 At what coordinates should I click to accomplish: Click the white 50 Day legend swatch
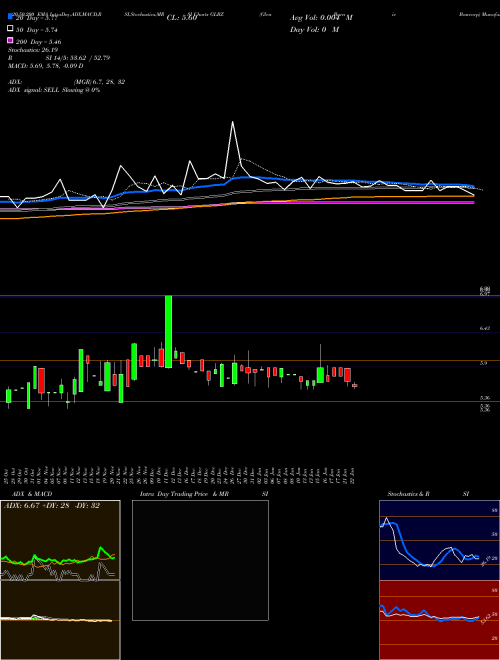tap(11, 29)
